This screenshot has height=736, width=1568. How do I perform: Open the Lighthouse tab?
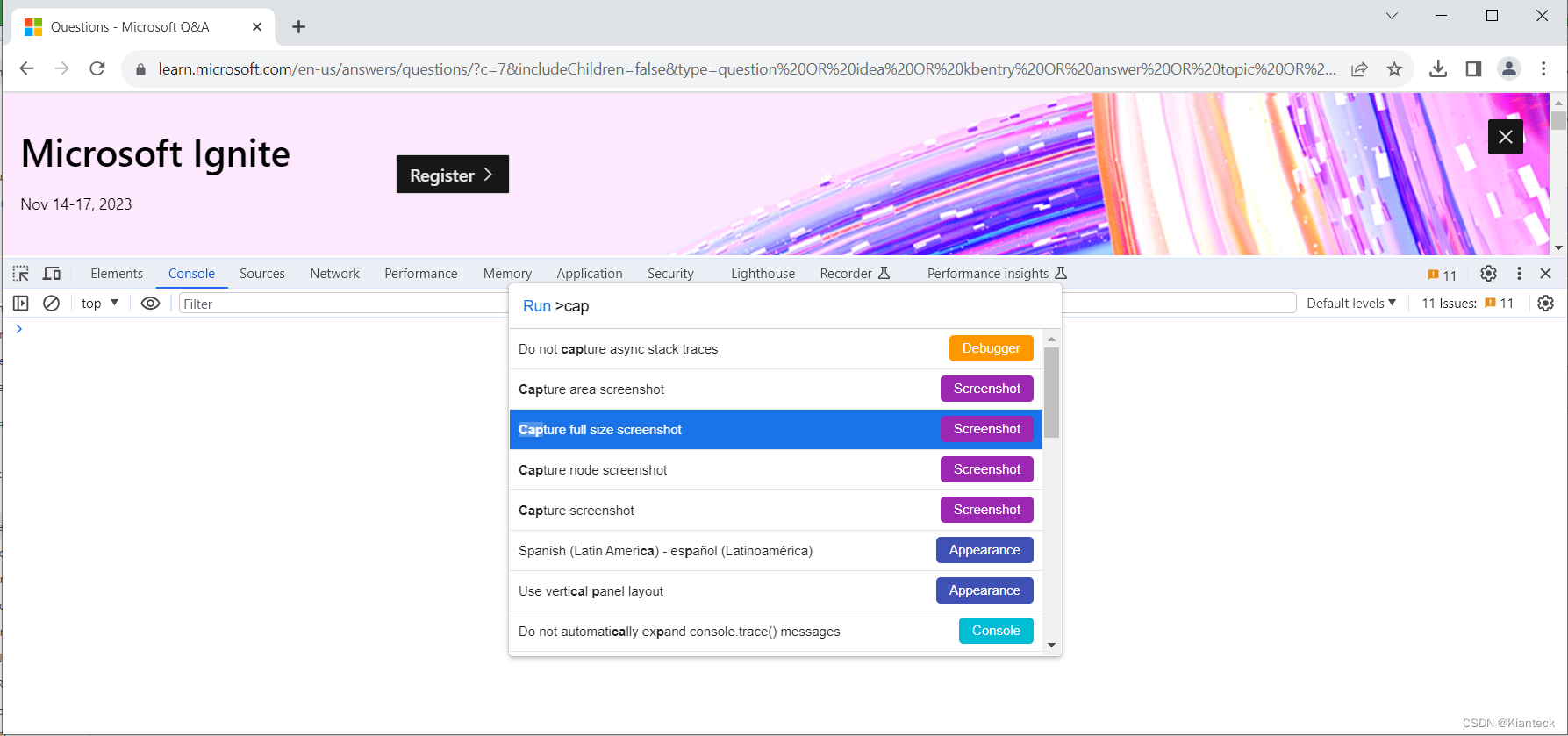pos(763,274)
